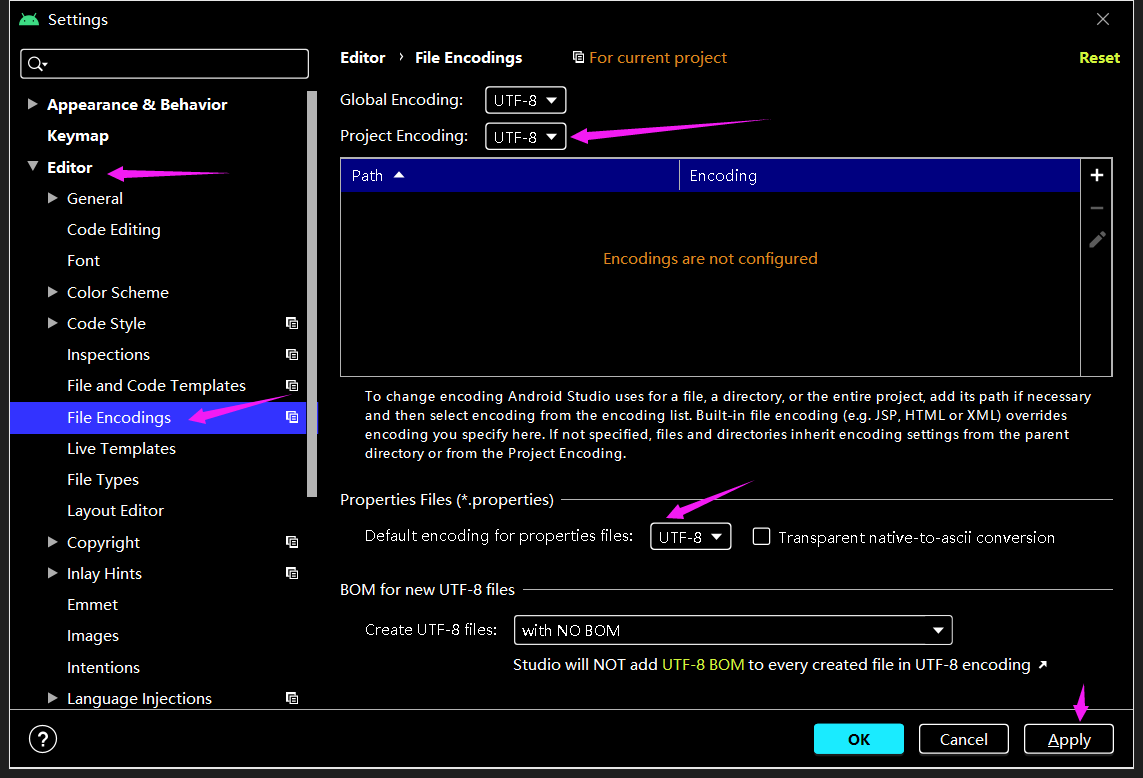This screenshot has width=1143, height=778.
Task: Click project icon beside File Encodings
Action: pyautogui.click(x=292, y=417)
